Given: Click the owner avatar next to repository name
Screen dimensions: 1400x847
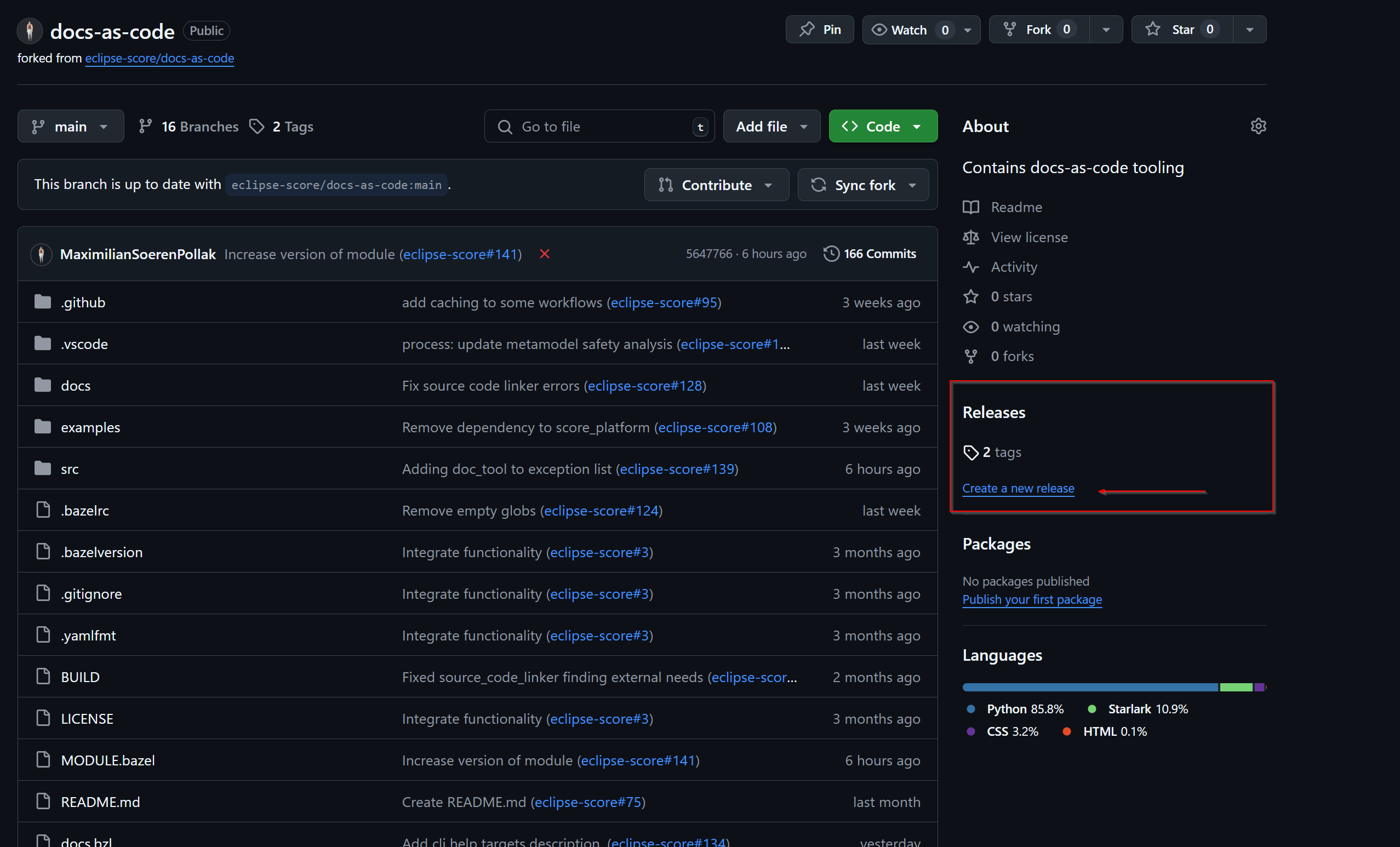Looking at the screenshot, I should click(x=30, y=31).
